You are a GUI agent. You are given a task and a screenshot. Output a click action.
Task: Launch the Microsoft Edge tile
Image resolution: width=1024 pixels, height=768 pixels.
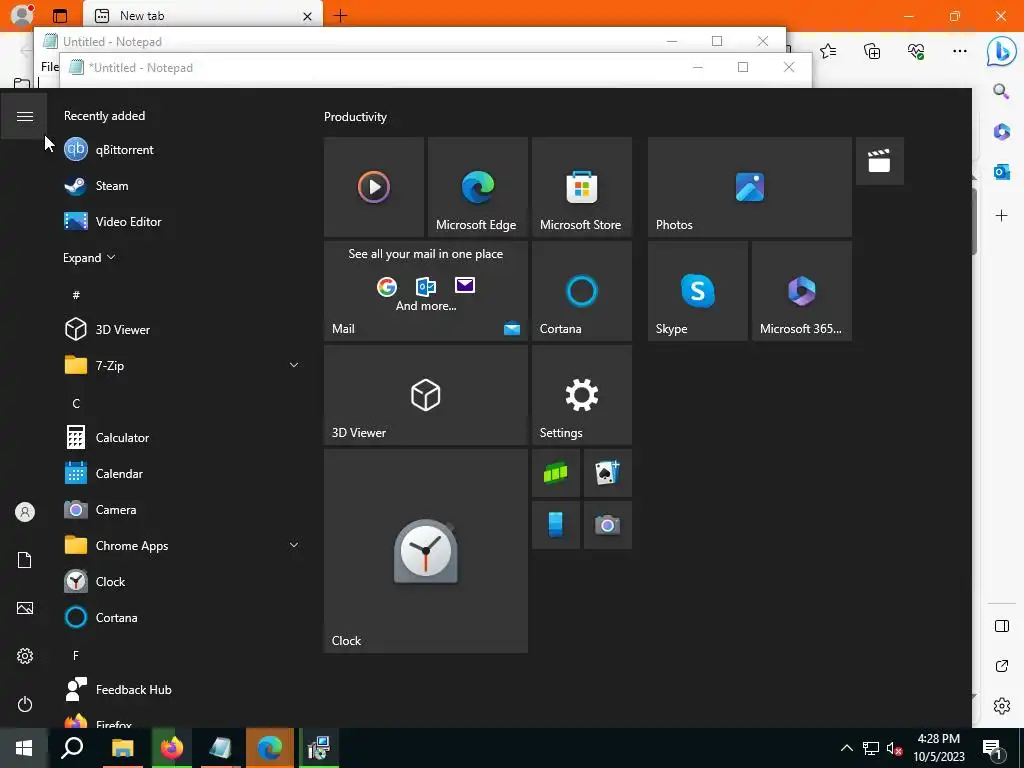(x=477, y=187)
